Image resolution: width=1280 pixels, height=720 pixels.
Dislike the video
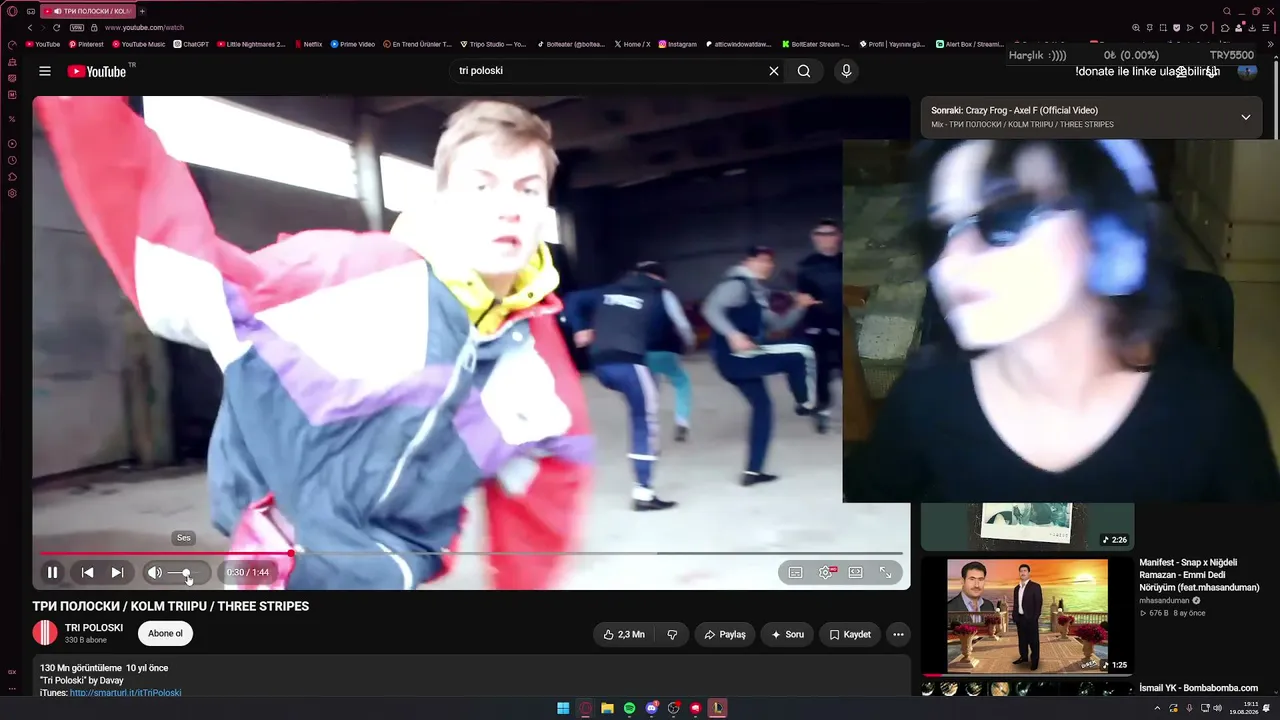[672, 635]
